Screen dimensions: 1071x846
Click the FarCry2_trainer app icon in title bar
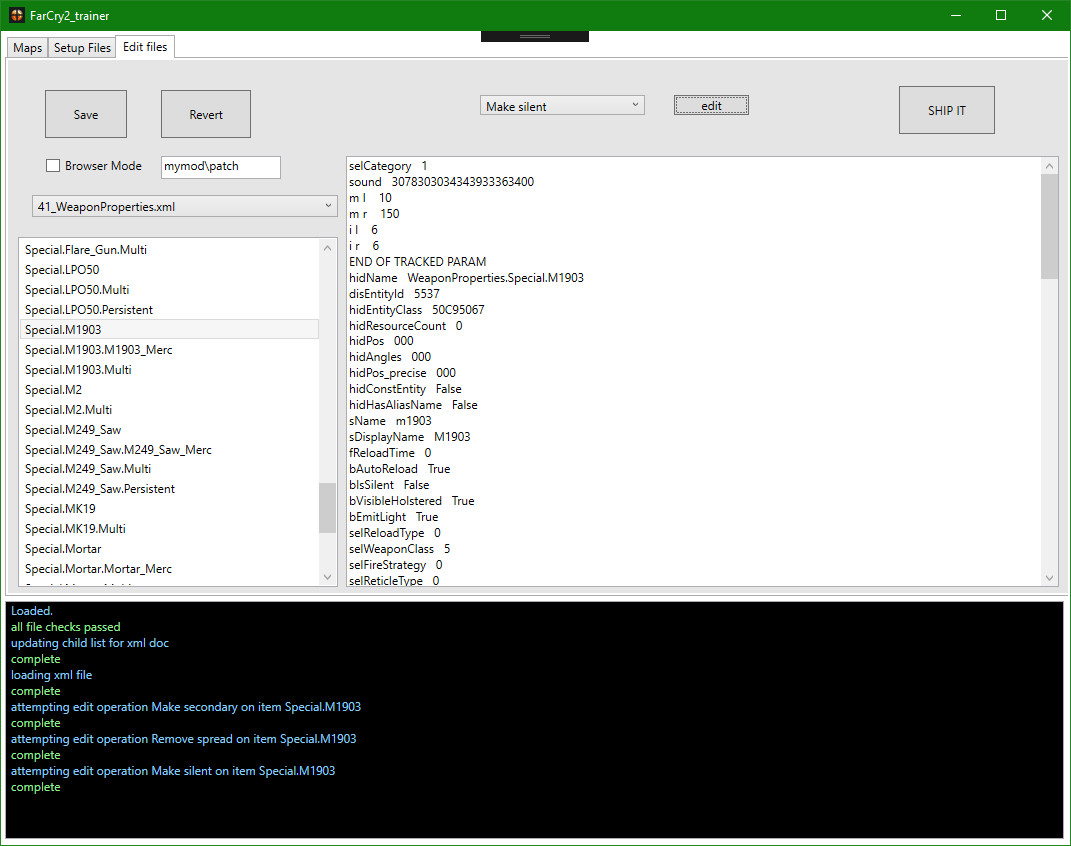17,16
